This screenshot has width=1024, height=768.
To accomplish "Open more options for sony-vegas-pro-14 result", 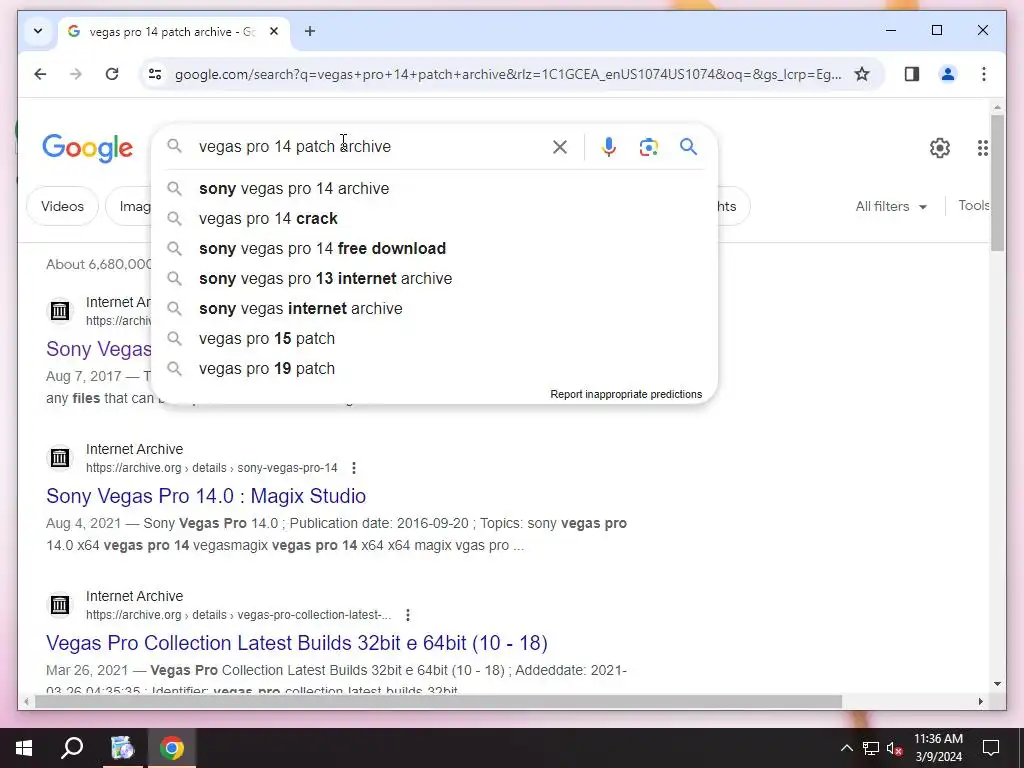I will [x=354, y=468].
